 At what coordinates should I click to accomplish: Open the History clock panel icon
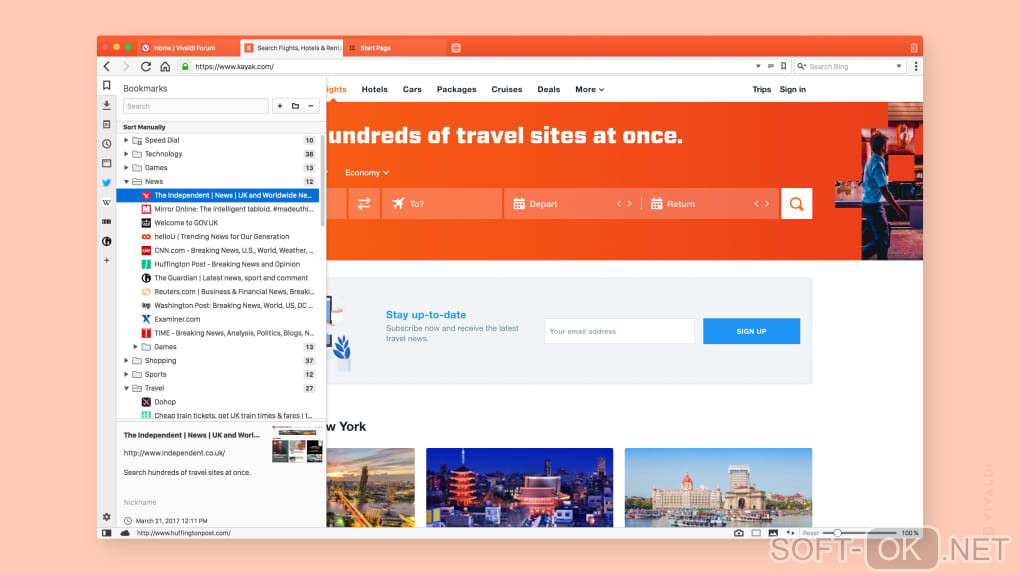(107, 144)
